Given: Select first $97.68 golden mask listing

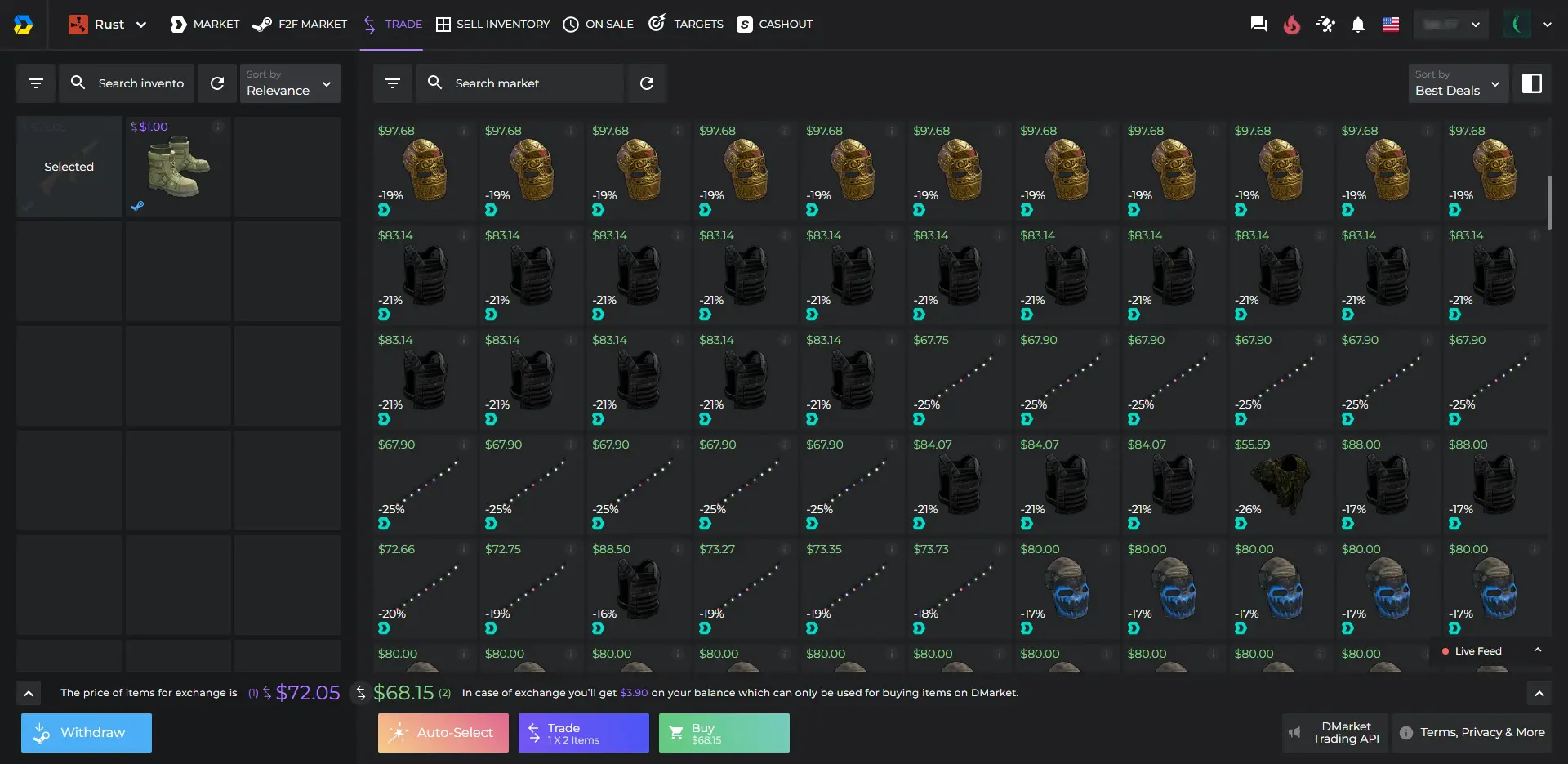Looking at the screenshot, I should [425, 170].
